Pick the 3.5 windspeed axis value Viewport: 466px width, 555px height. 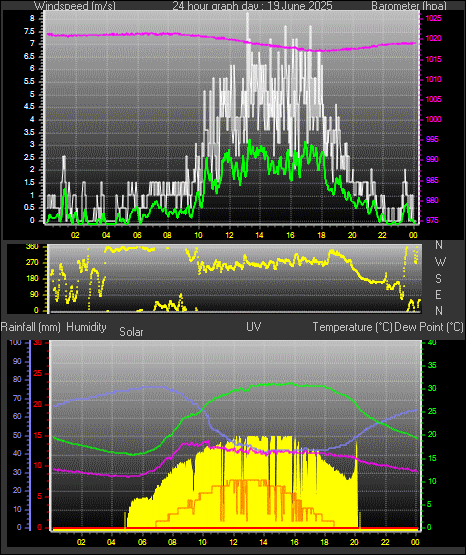[29, 132]
